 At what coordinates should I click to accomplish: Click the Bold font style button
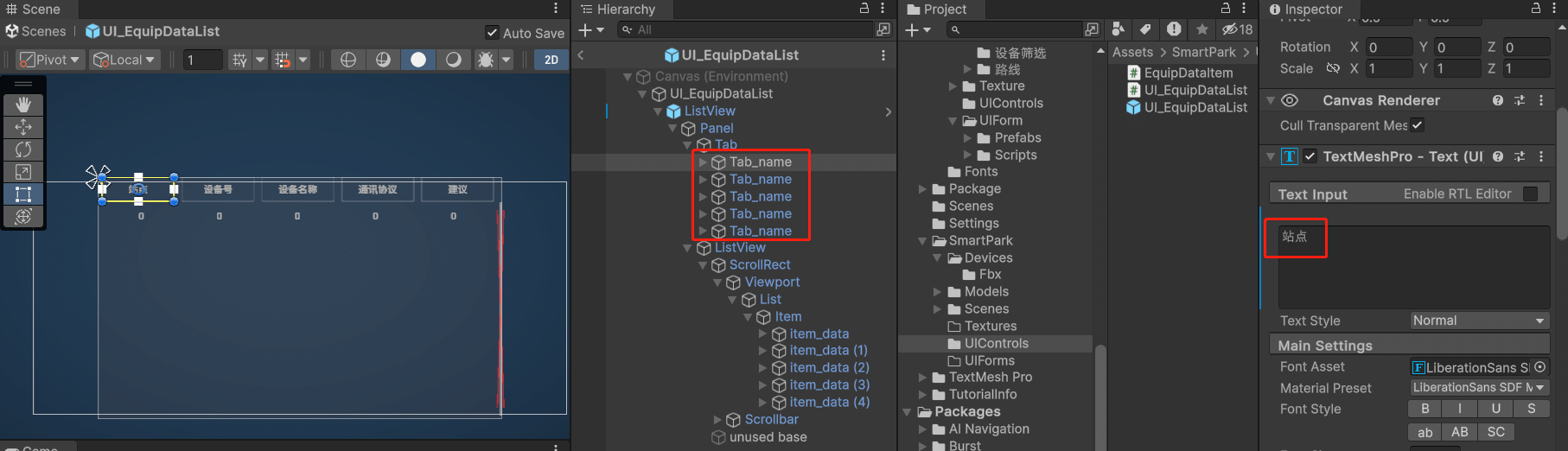coord(1425,409)
